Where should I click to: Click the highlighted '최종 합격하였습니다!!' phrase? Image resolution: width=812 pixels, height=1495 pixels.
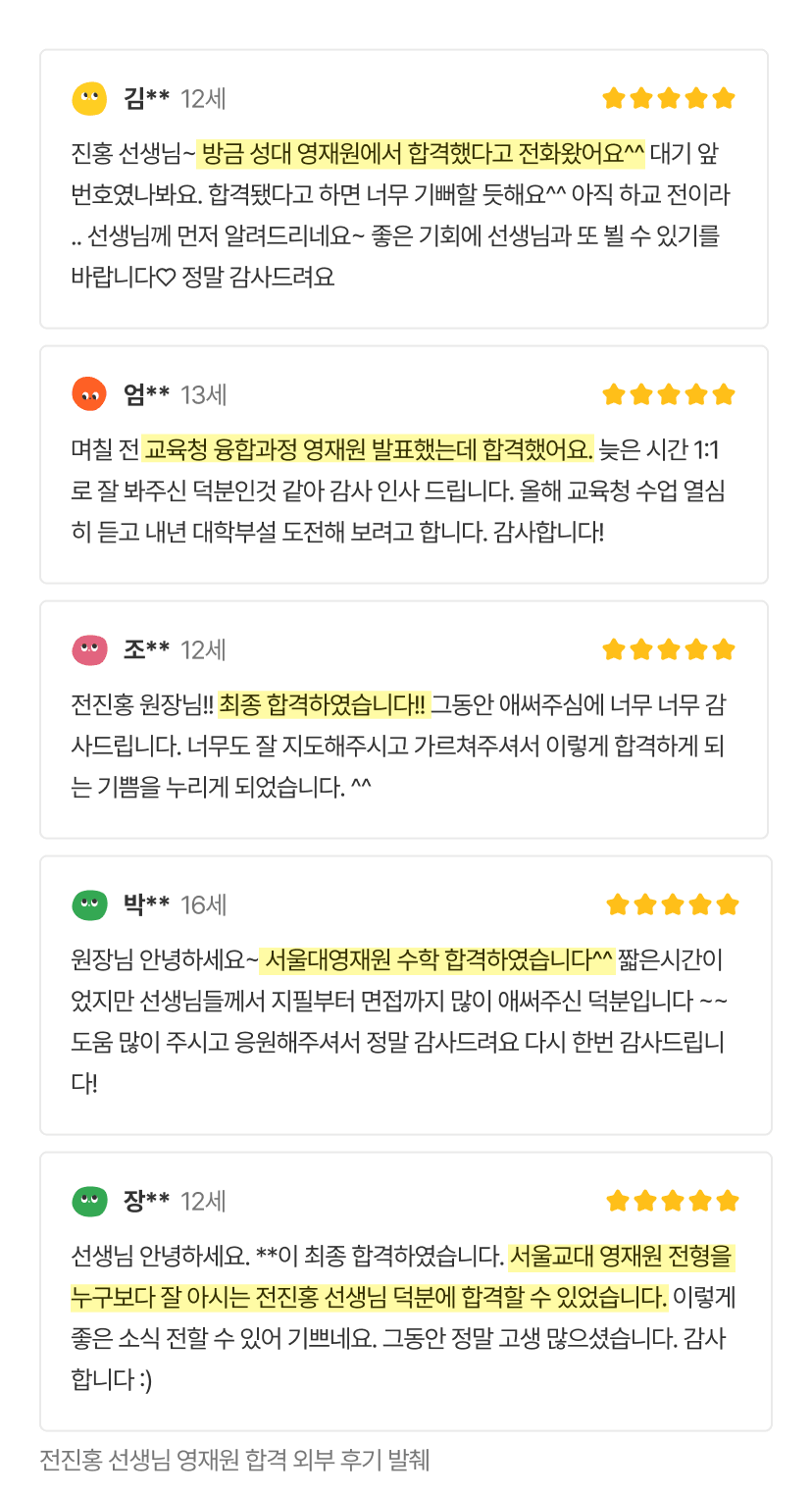tap(324, 704)
